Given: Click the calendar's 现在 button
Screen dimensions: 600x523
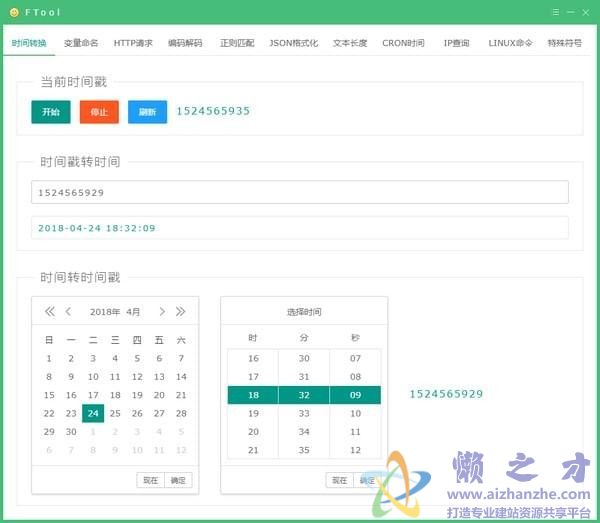Looking at the screenshot, I should (x=150, y=480).
